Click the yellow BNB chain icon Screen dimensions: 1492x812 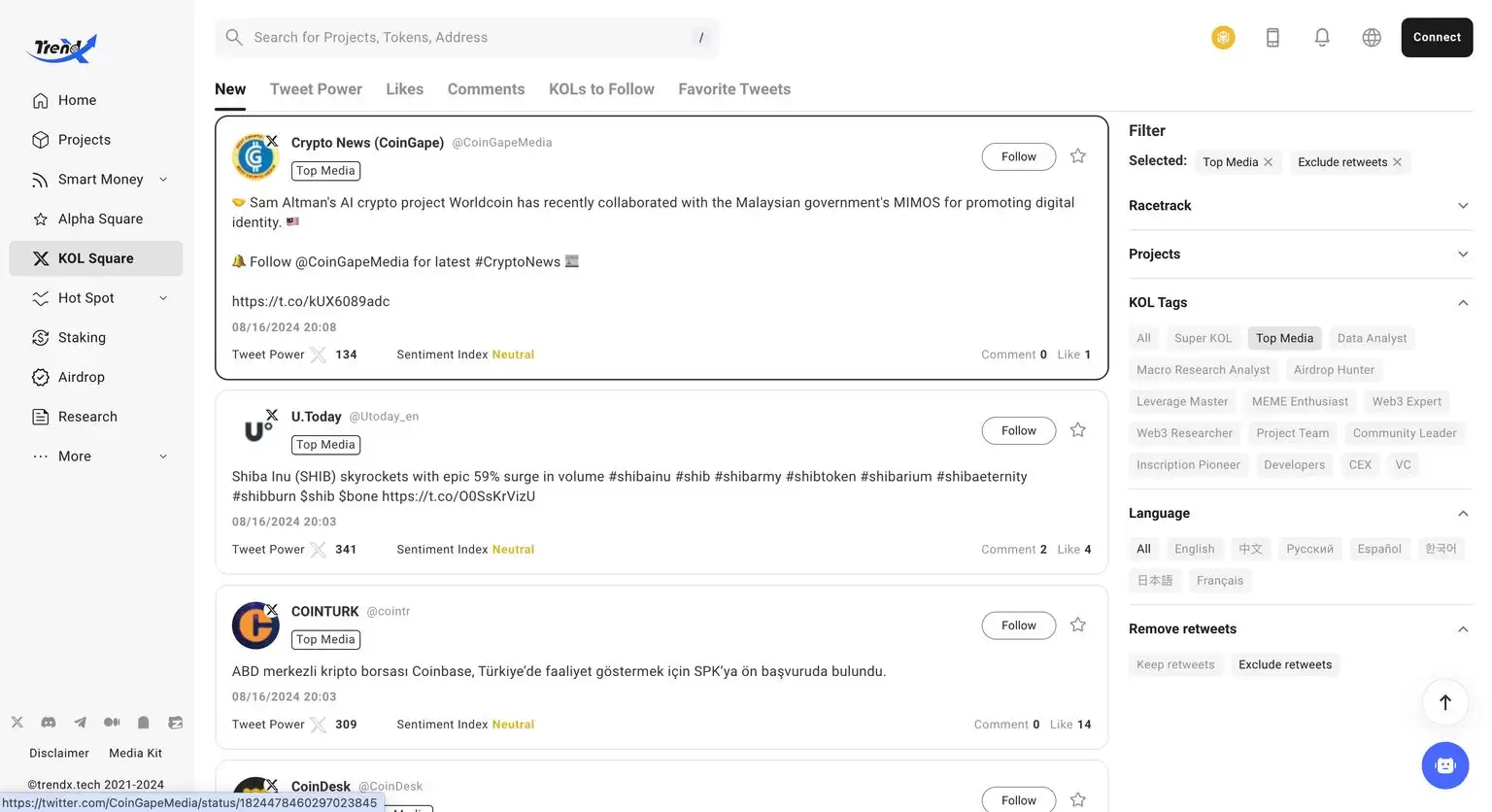1223,38
